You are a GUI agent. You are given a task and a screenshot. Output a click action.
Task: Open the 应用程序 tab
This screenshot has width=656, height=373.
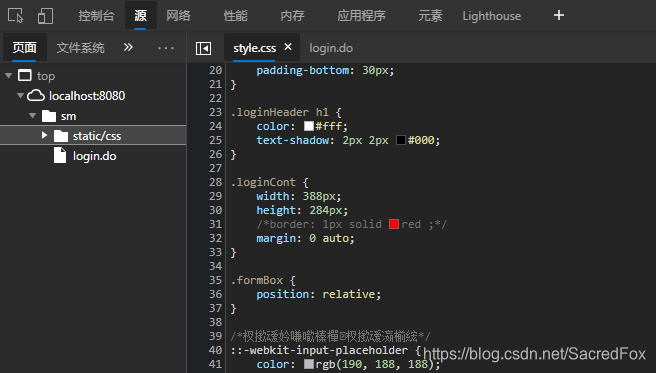361,16
